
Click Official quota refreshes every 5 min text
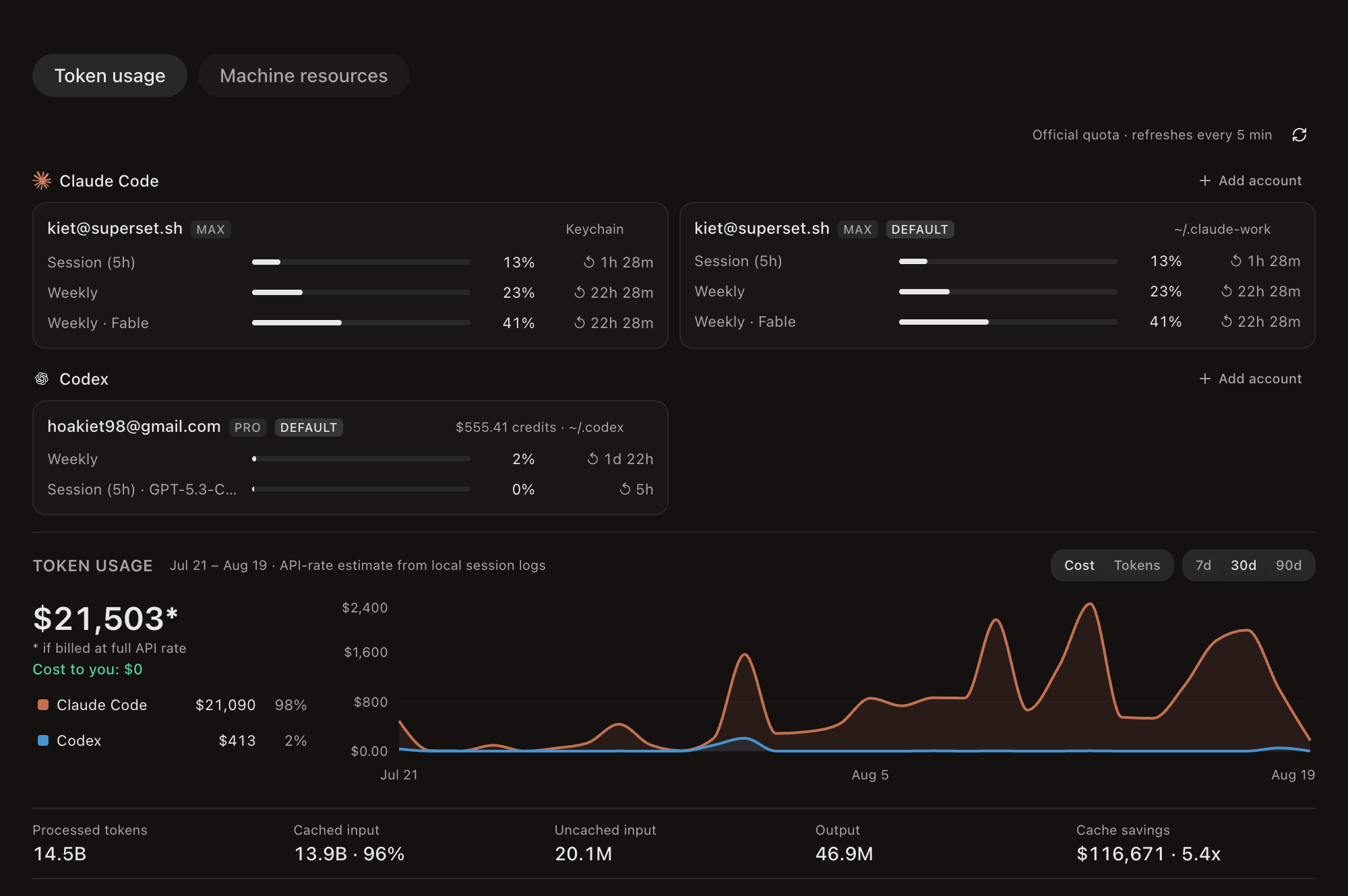pyautogui.click(x=1152, y=135)
